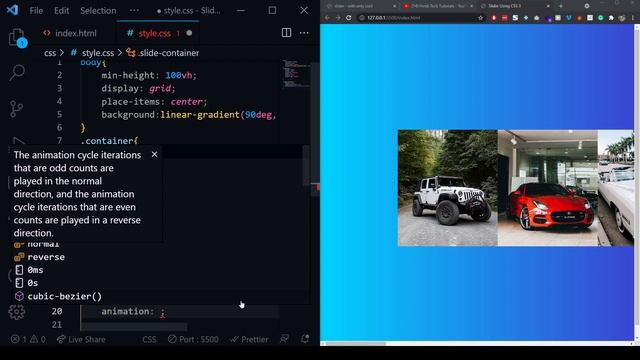Image resolution: width=640 pixels, height=360 pixels.
Task: Click the linear-gradient value on line 5
Action: click(x=200, y=115)
